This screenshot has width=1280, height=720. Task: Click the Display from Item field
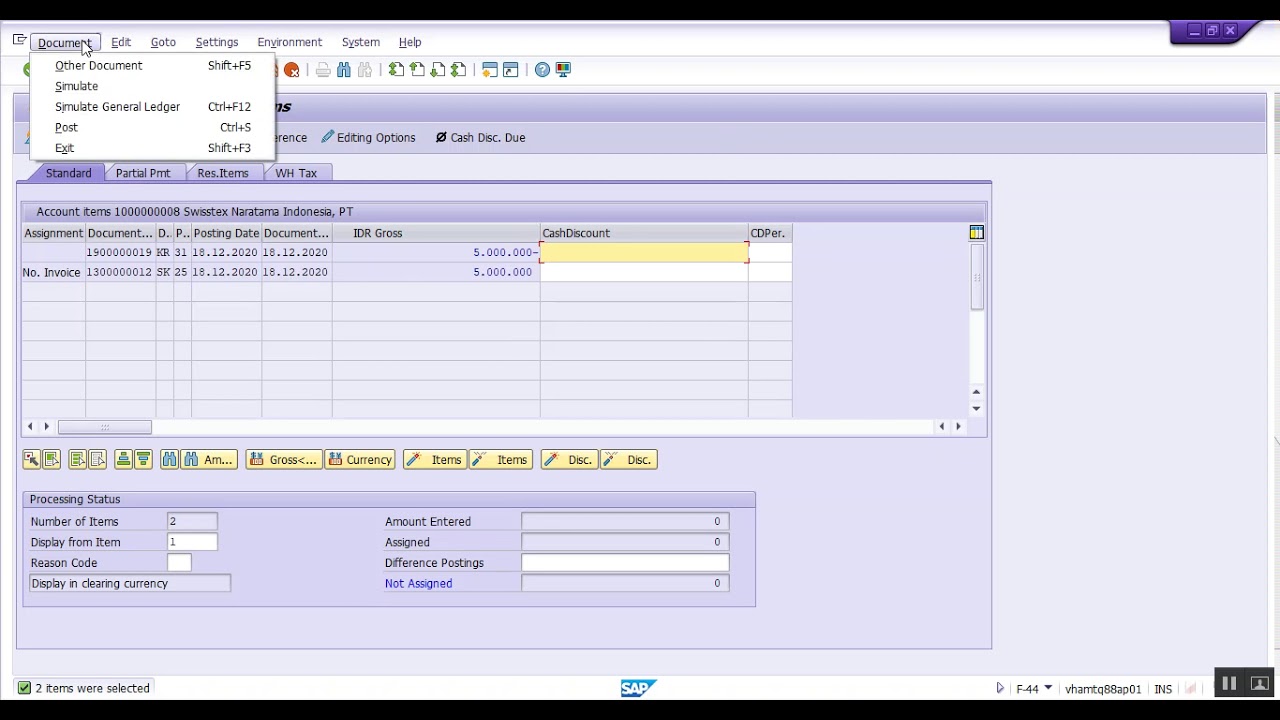pos(192,542)
